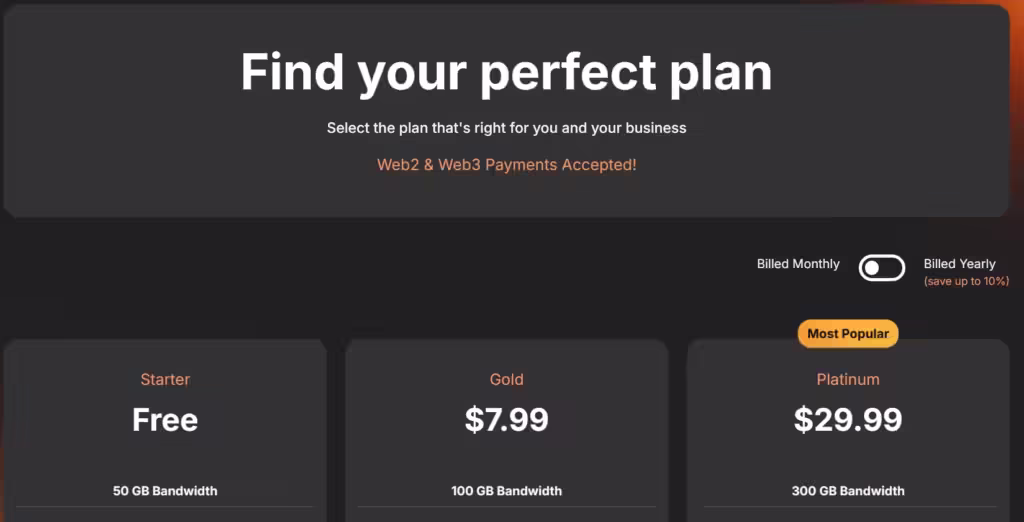1024x522 pixels.
Task: Toggle the billing period switch
Action: coord(882,268)
